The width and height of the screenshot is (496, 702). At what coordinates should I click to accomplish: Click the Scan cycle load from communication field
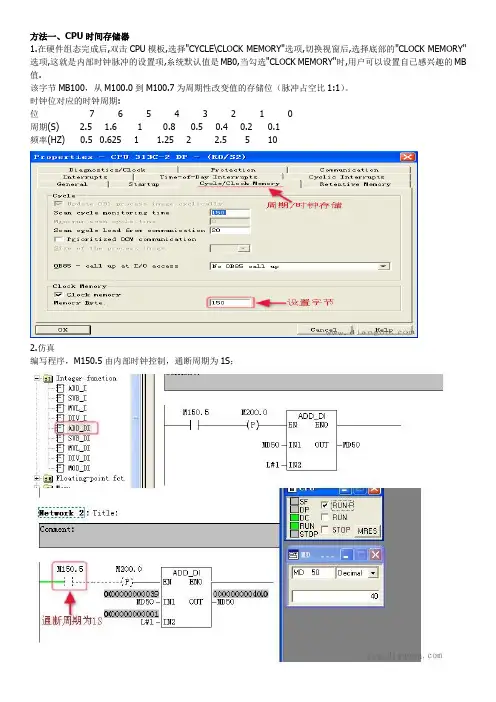(x=230, y=230)
